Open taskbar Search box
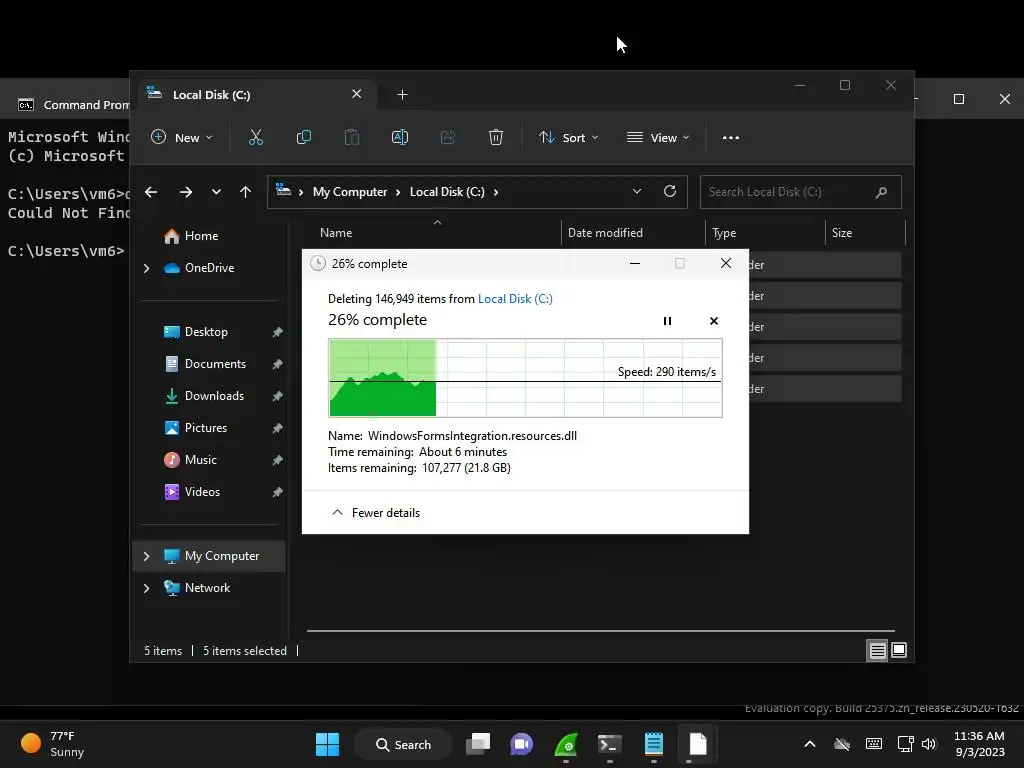This screenshot has width=1024, height=768. (403, 744)
